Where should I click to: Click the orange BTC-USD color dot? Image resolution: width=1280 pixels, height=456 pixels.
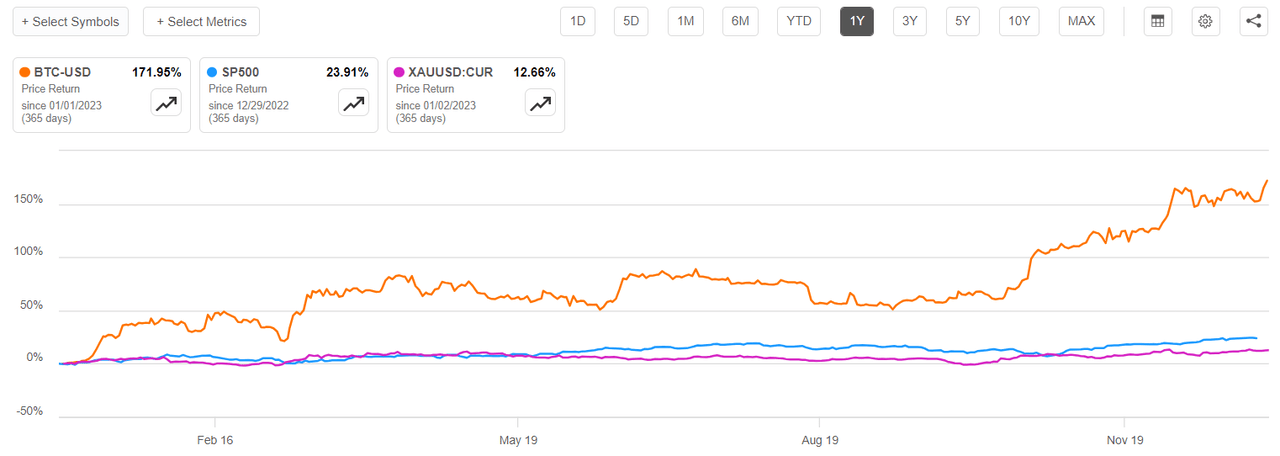(27, 73)
